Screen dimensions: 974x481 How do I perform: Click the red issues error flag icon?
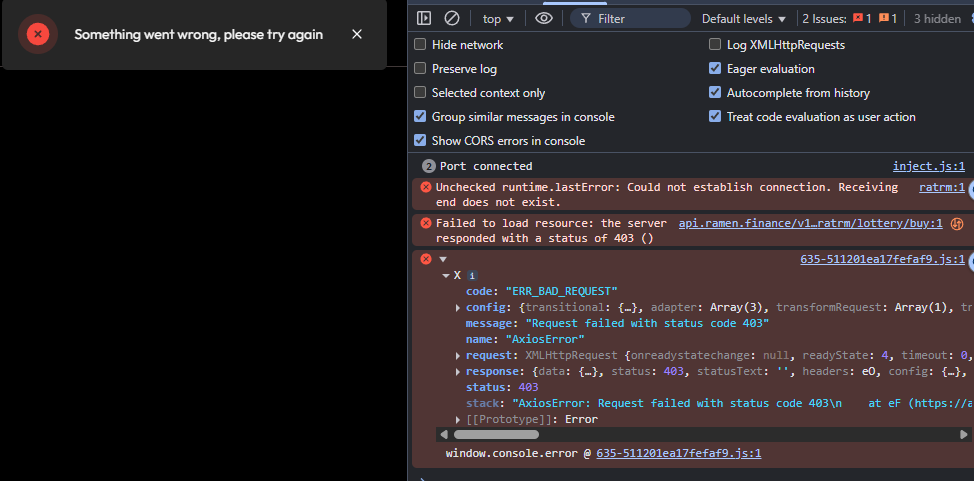pos(858,19)
